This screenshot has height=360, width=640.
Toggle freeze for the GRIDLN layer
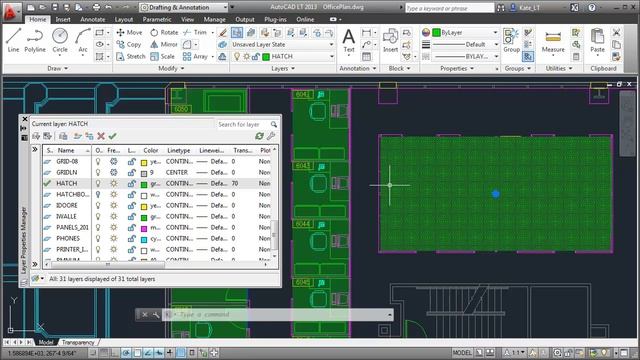113,173
